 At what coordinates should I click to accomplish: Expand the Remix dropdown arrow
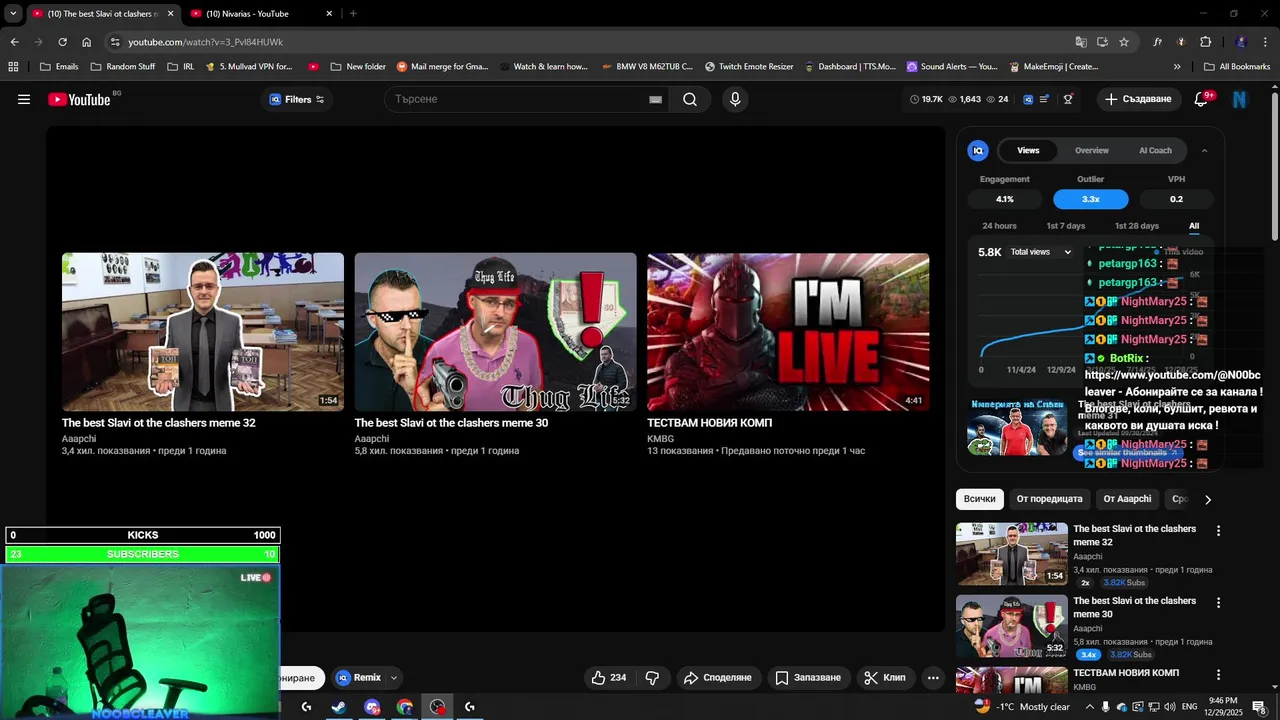point(394,677)
